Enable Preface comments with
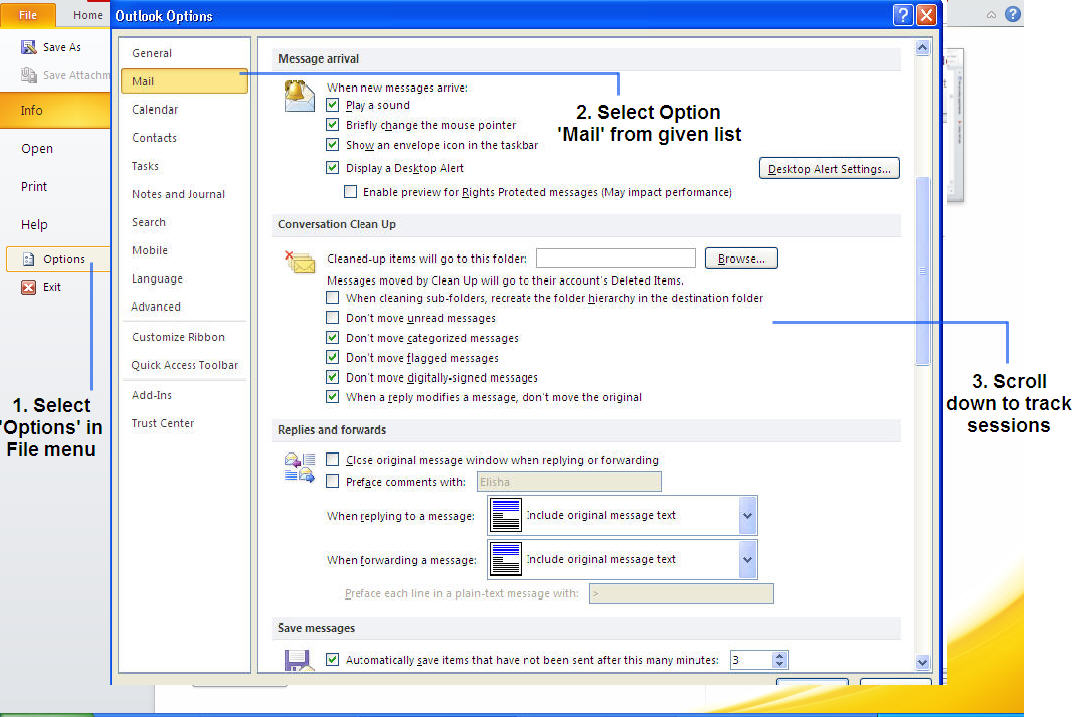 coord(333,482)
